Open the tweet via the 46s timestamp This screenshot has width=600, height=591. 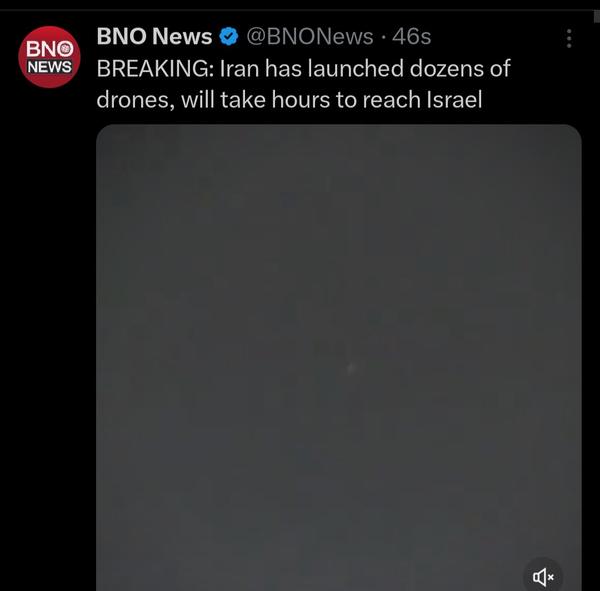pos(411,37)
